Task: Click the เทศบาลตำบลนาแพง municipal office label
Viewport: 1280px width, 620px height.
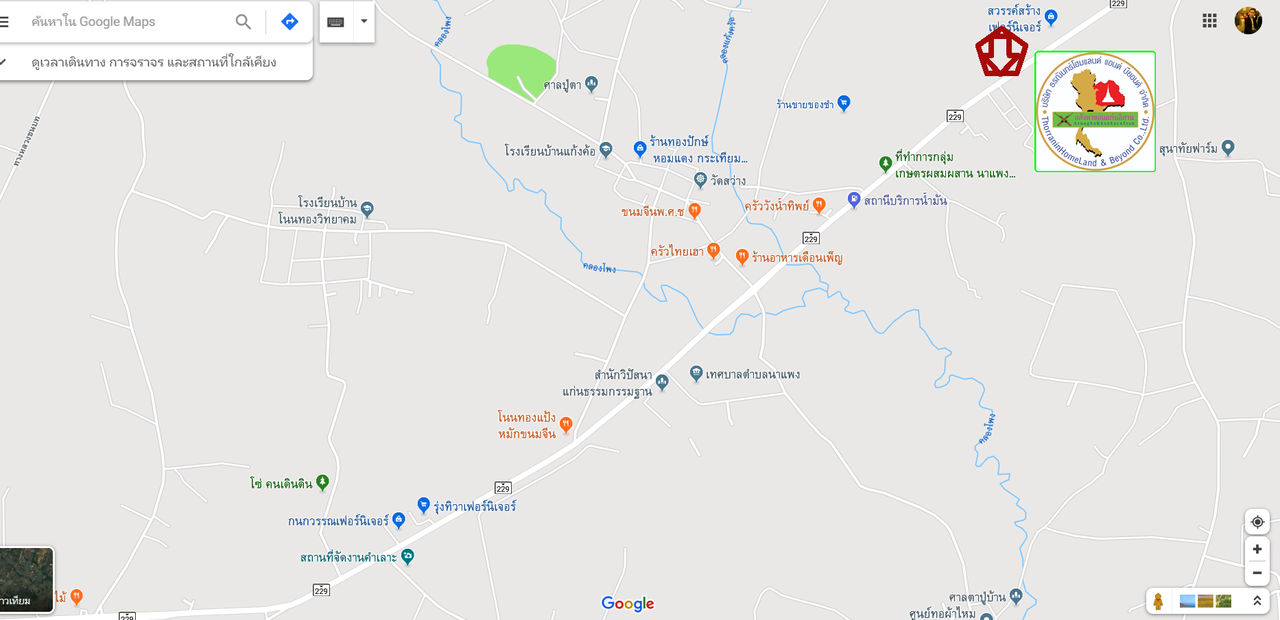Action: pos(752,375)
